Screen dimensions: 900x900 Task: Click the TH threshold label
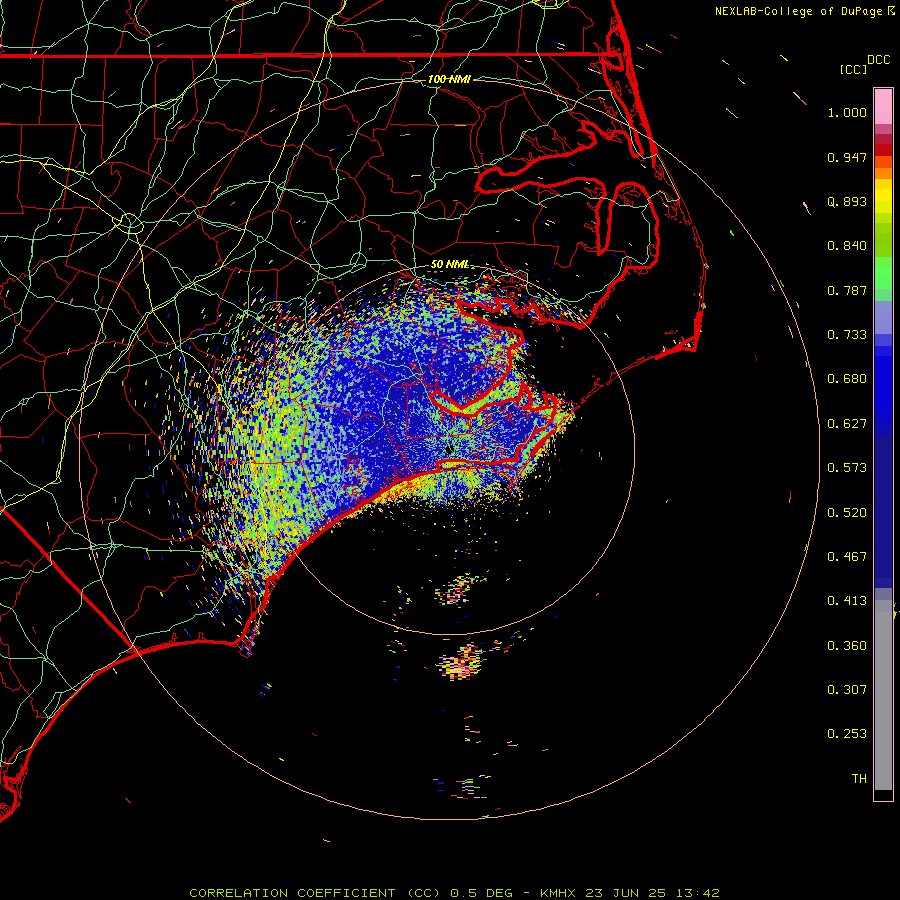tap(859, 779)
